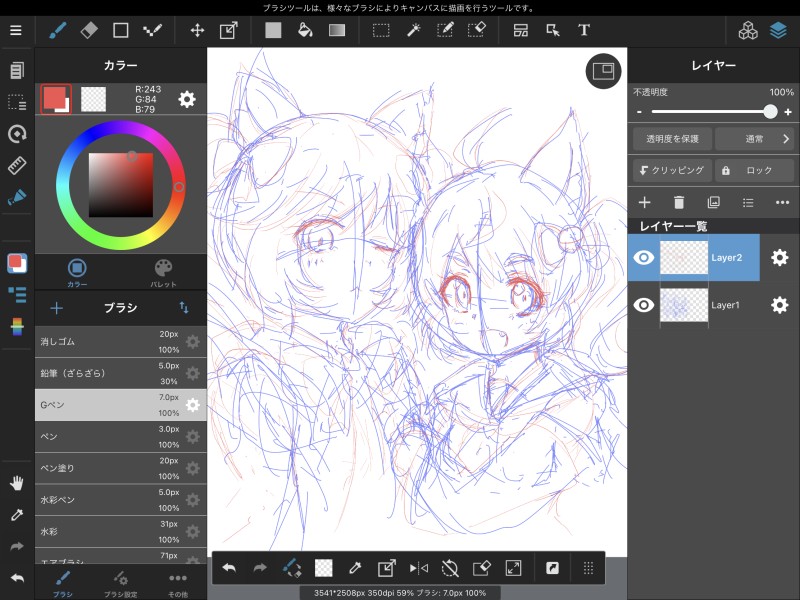Open the 通常 blend mode dropdown
Viewport: 800px width, 600px height.
click(754, 139)
